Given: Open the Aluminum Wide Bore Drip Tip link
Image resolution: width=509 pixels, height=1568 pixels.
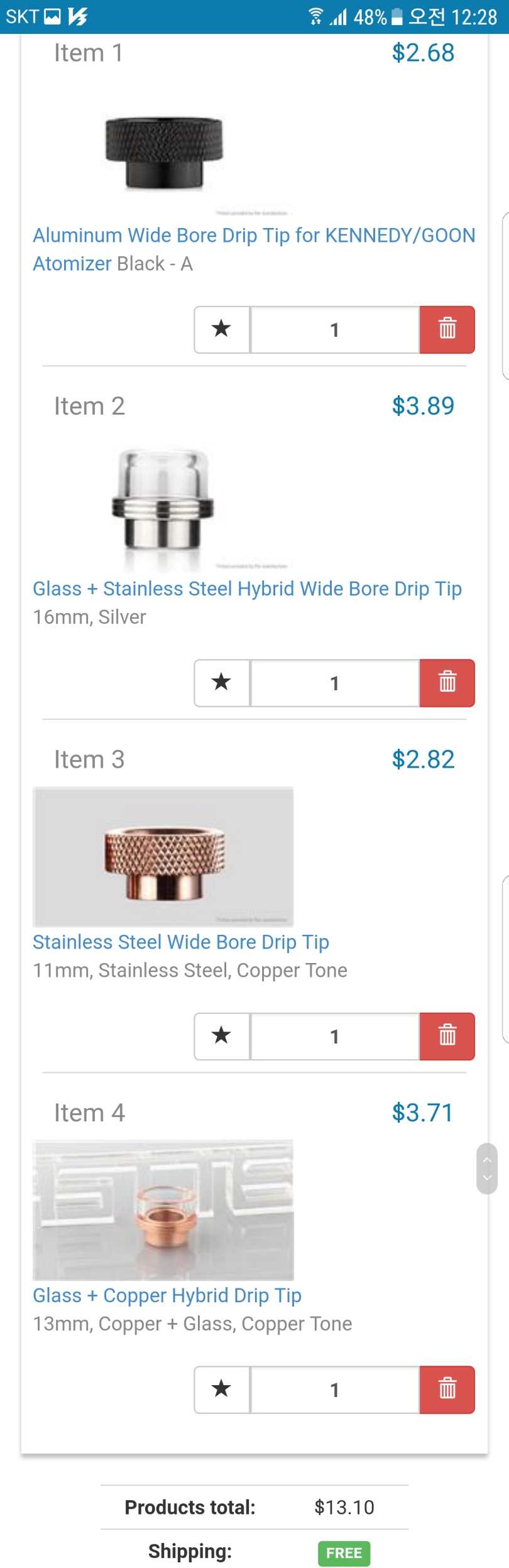Looking at the screenshot, I should (x=253, y=236).
